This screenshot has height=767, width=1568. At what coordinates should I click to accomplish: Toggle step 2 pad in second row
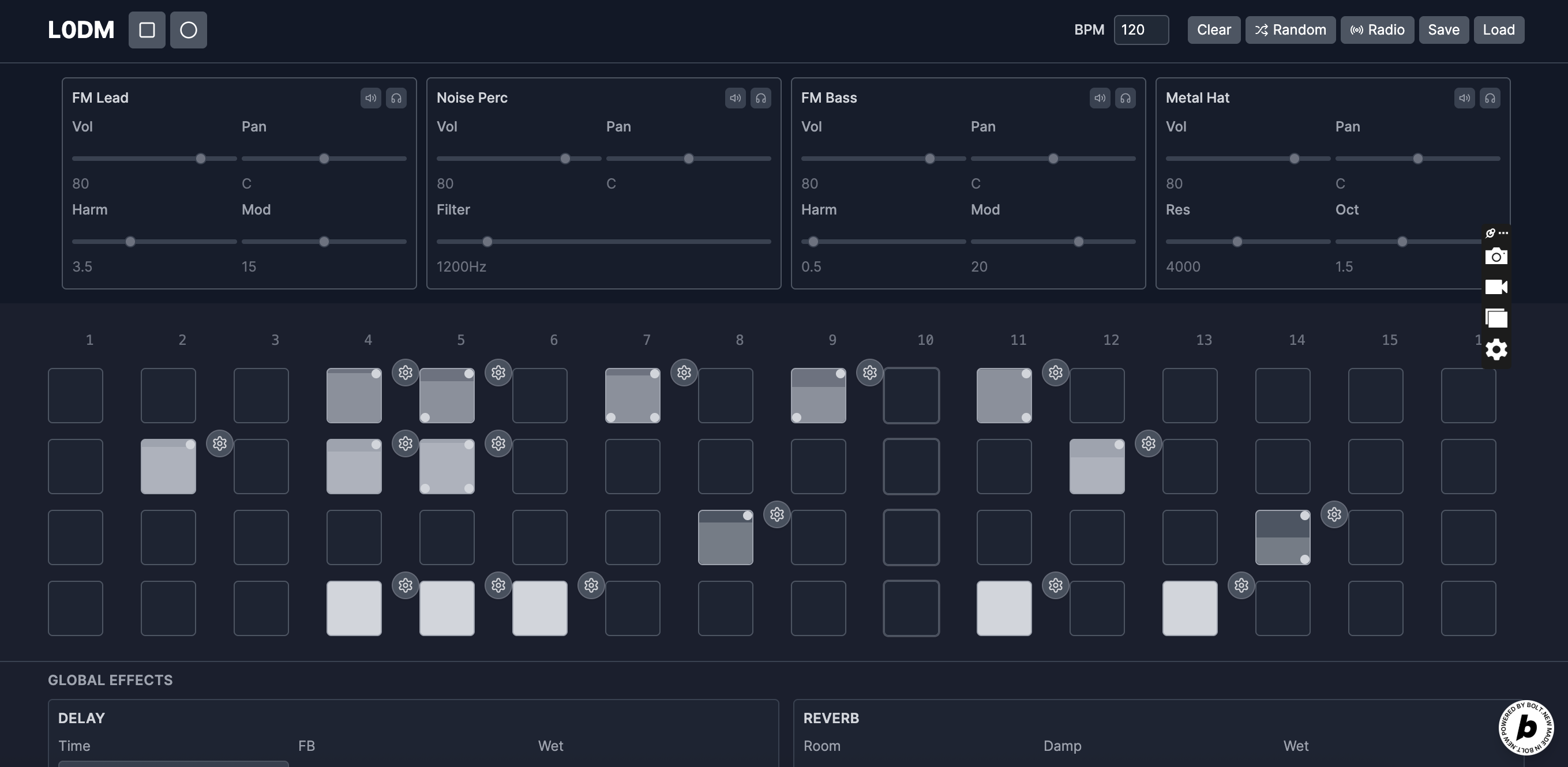[168, 467]
